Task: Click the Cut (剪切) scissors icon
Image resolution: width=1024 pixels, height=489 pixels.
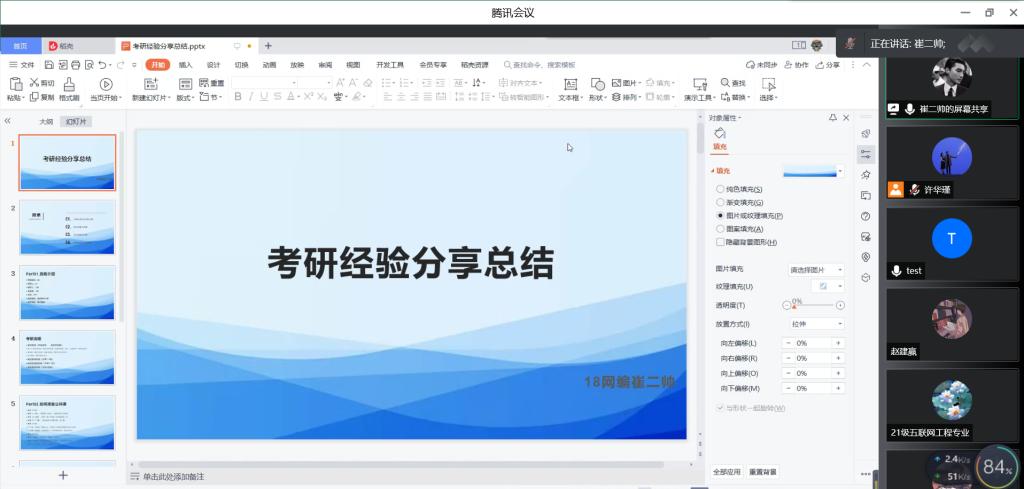Action: [34, 83]
